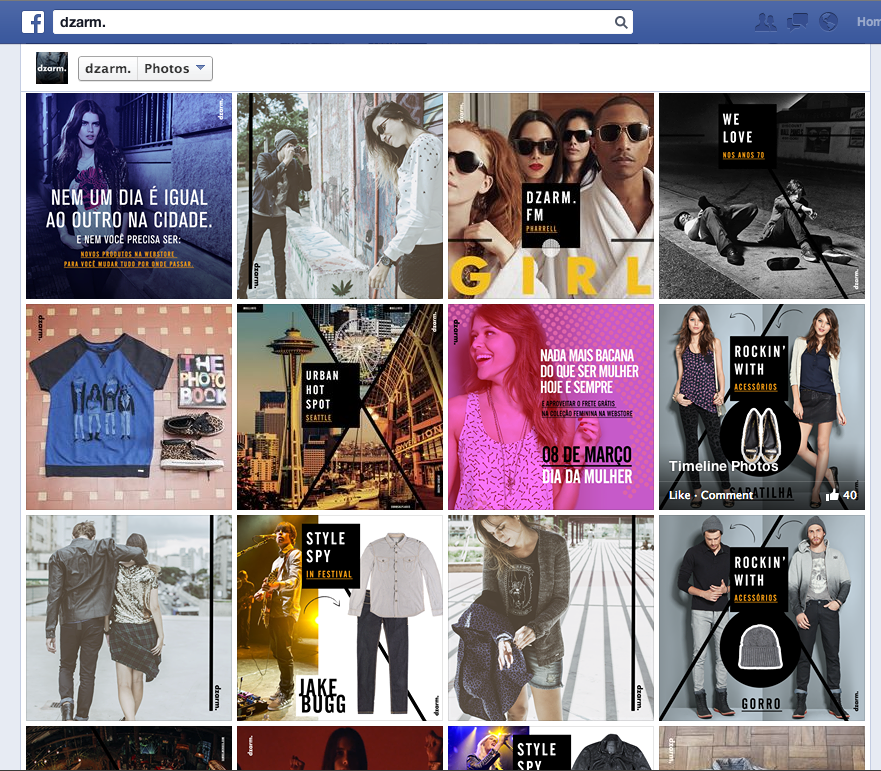Open the friend requests icon

tap(766, 22)
